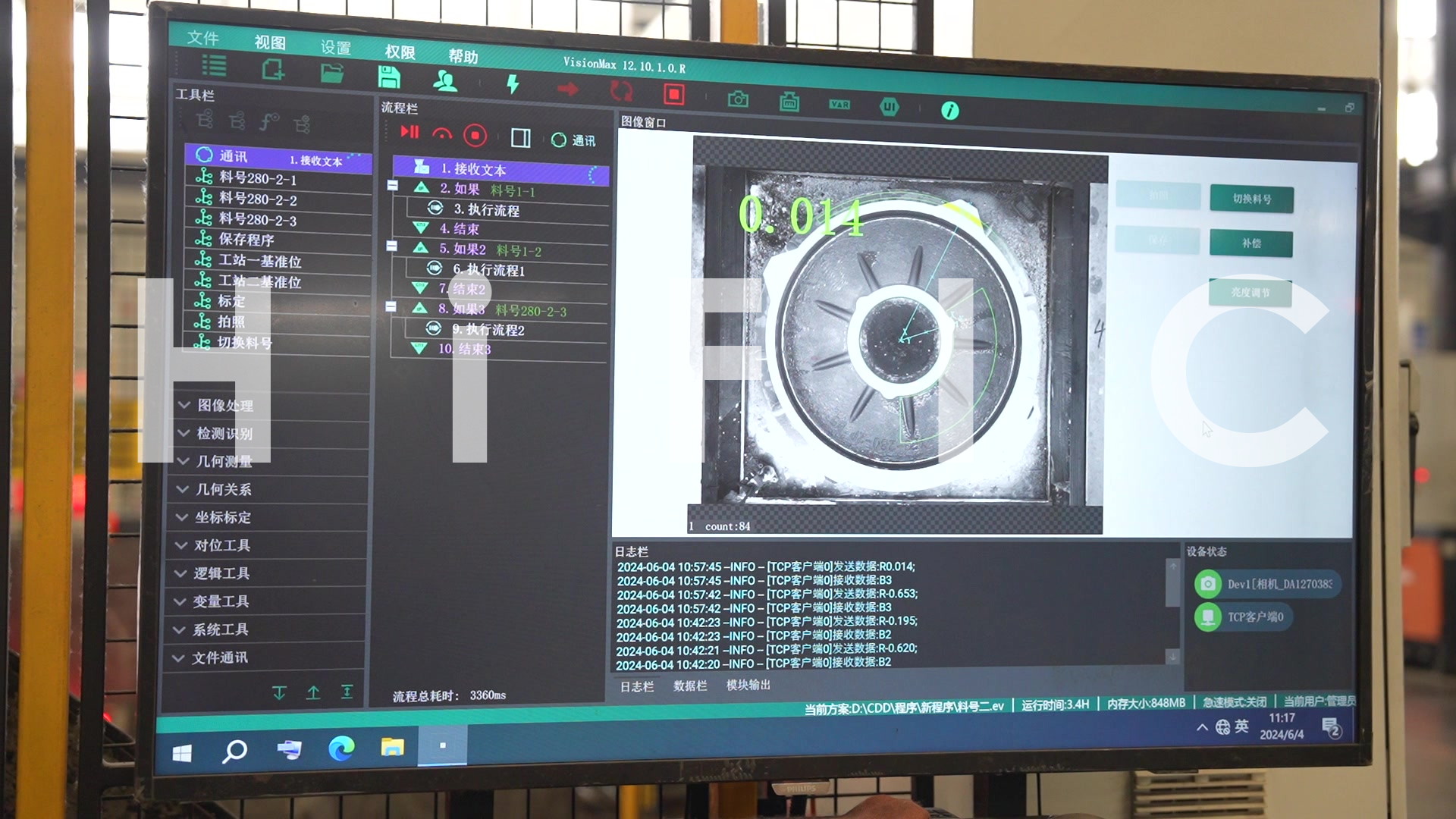Click the red stop square icon

673,94
